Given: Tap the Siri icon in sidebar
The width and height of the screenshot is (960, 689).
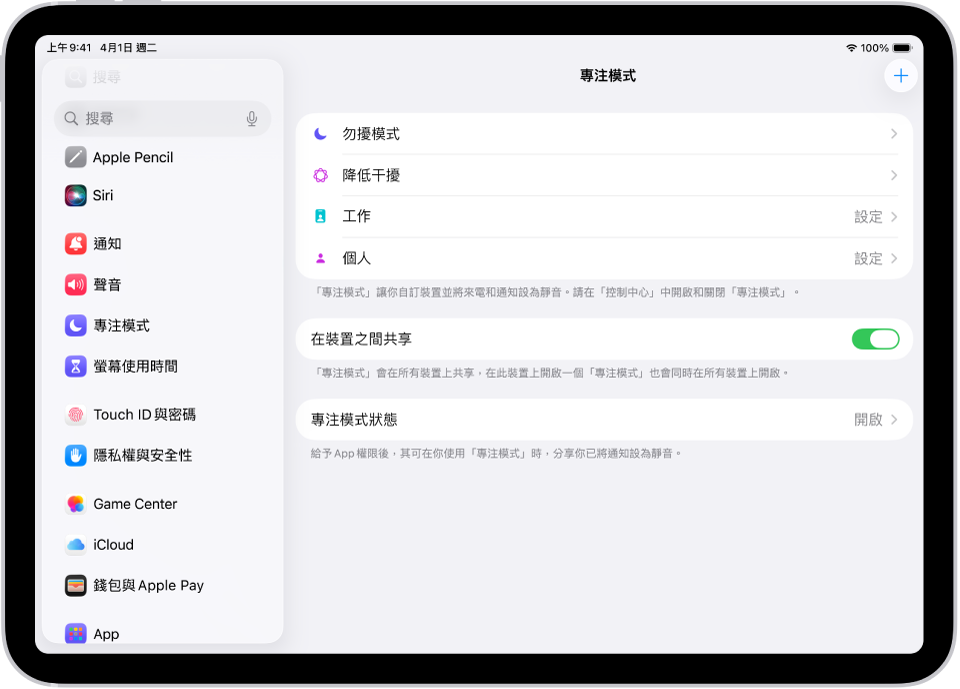Looking at the screenshot, I should coord(75,195).
